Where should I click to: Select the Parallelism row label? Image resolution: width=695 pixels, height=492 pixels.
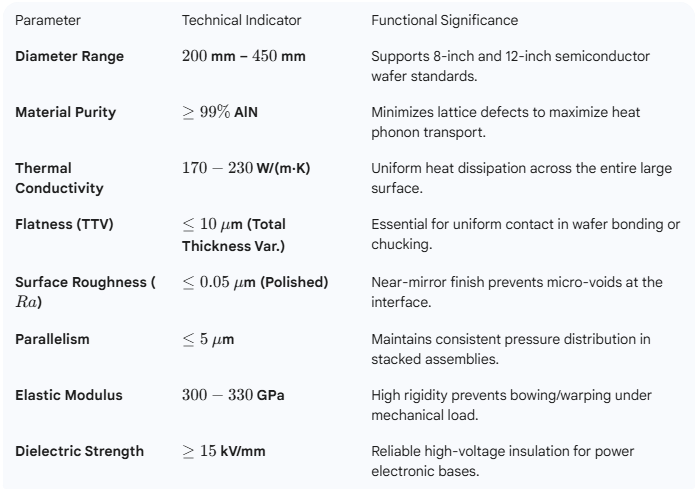52,339
